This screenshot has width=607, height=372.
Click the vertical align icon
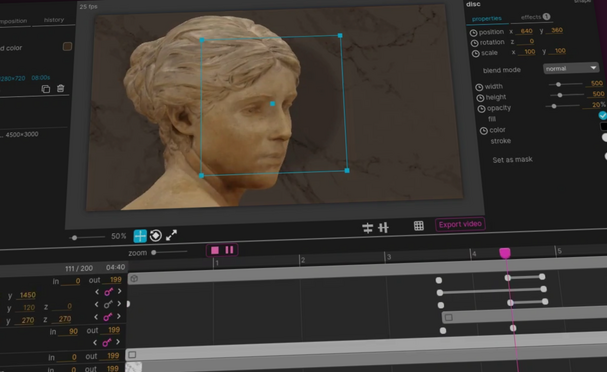tap(383, 228)
